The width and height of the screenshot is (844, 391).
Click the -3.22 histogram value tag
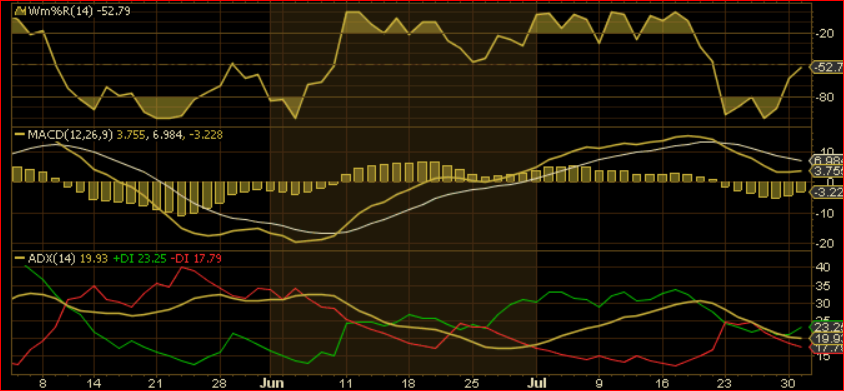[x=827, y=191]
